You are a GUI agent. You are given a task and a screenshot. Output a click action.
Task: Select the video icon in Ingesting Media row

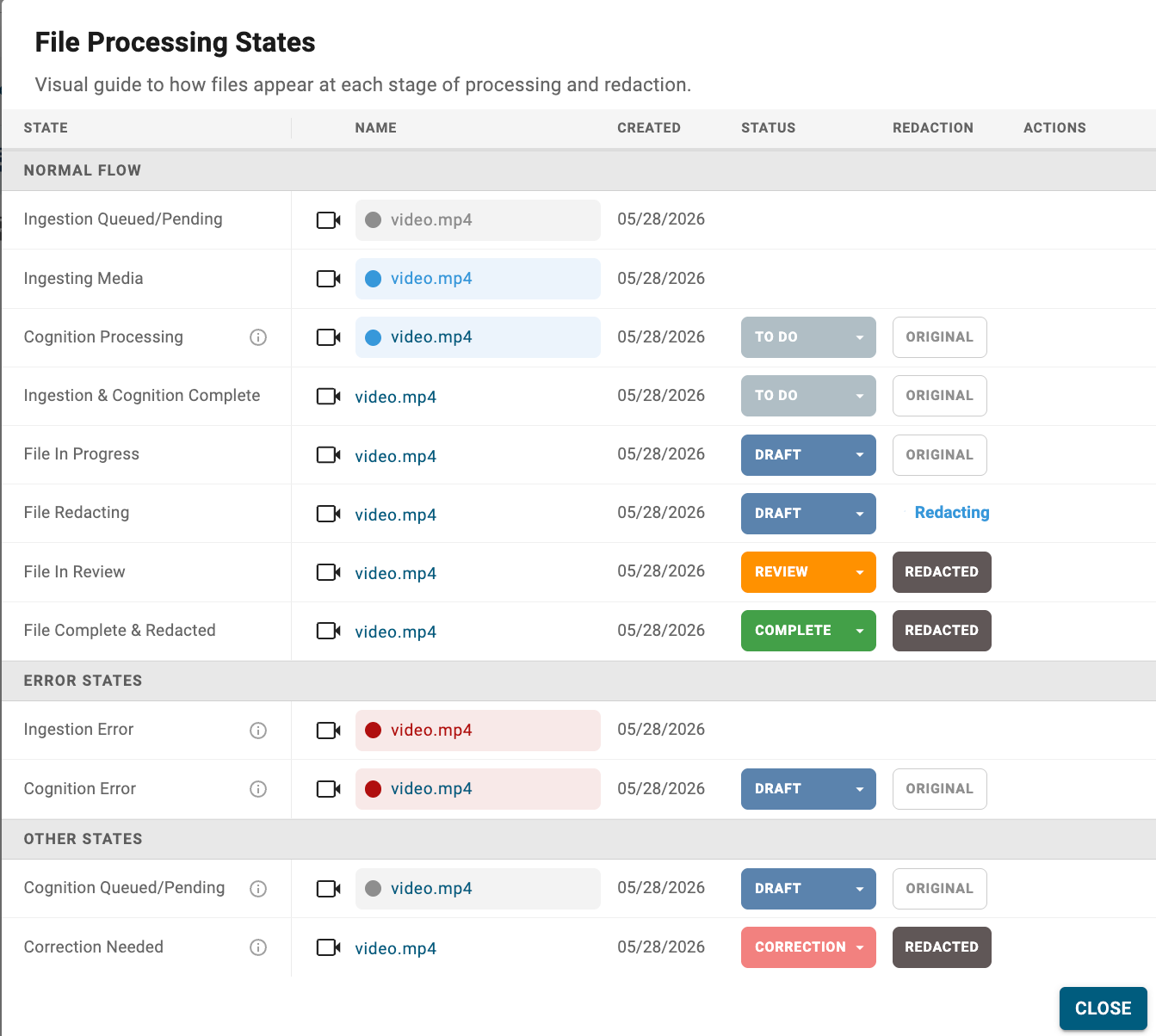tap(328, 279)
